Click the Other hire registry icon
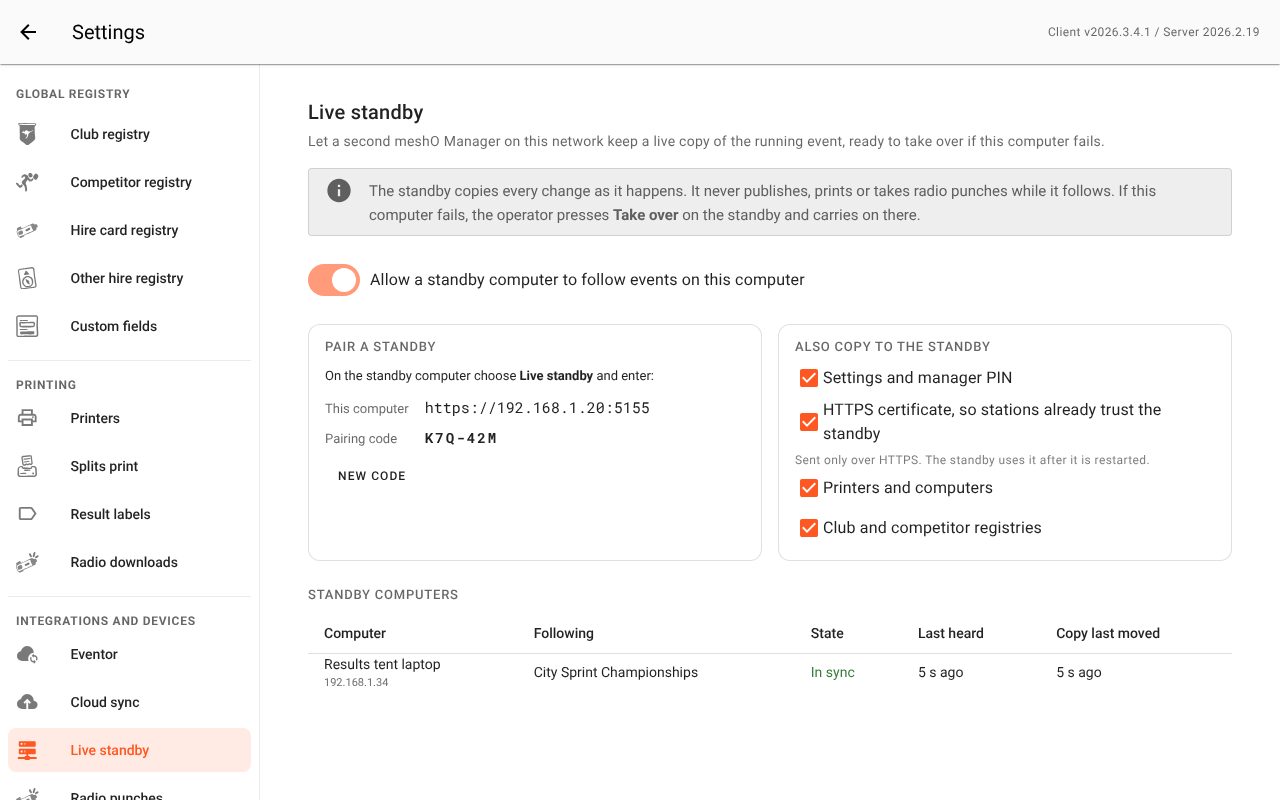 28,278
